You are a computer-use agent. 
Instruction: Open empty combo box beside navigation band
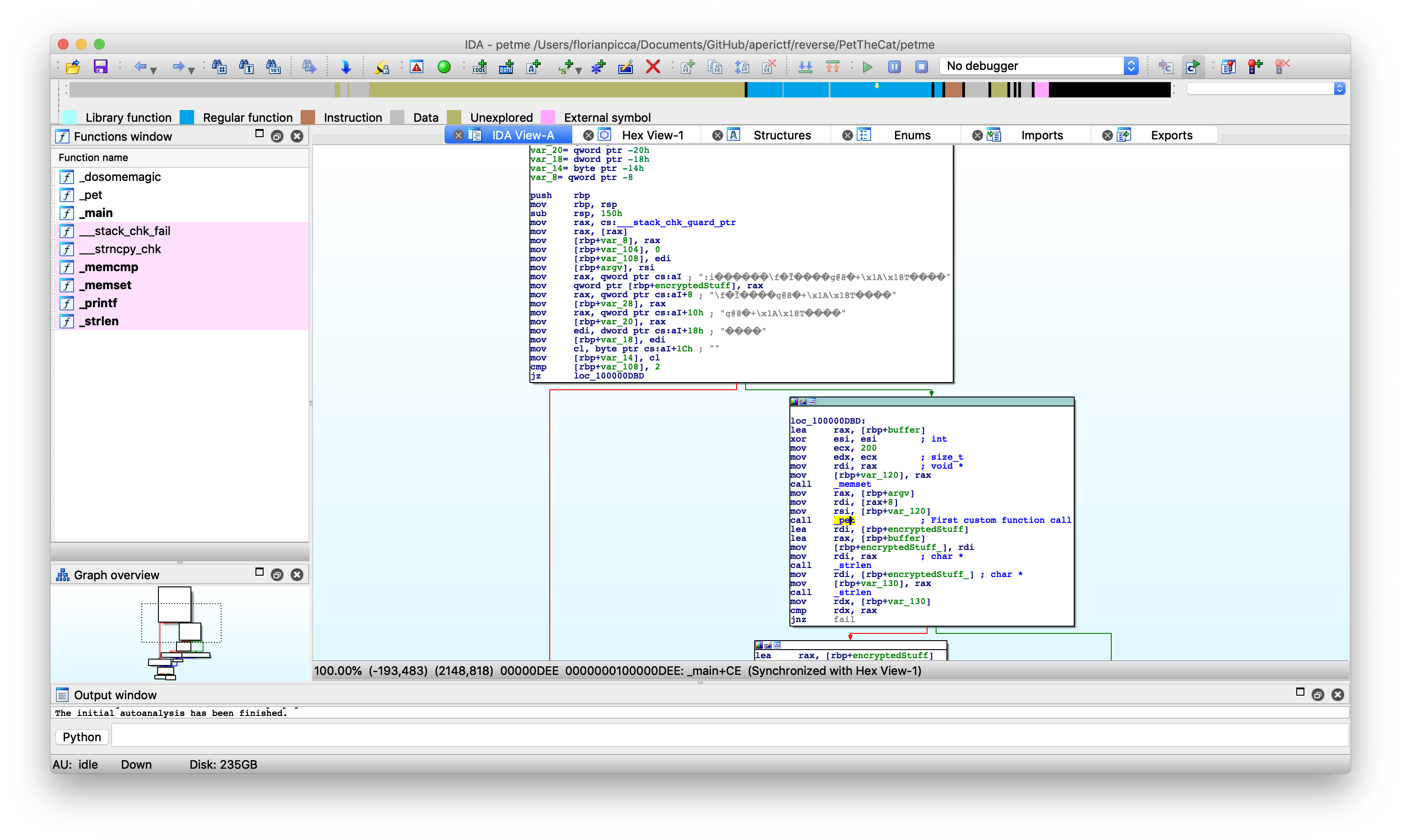[1265, 88]
